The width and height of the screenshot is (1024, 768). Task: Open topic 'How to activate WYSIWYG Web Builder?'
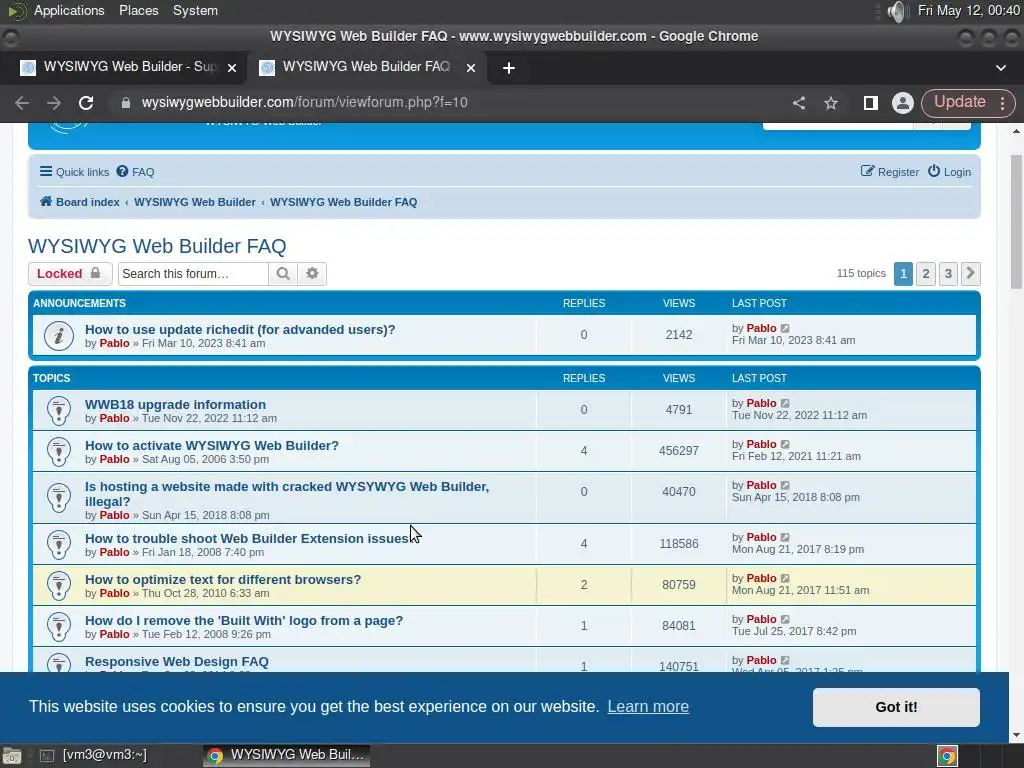pos(212,445)
